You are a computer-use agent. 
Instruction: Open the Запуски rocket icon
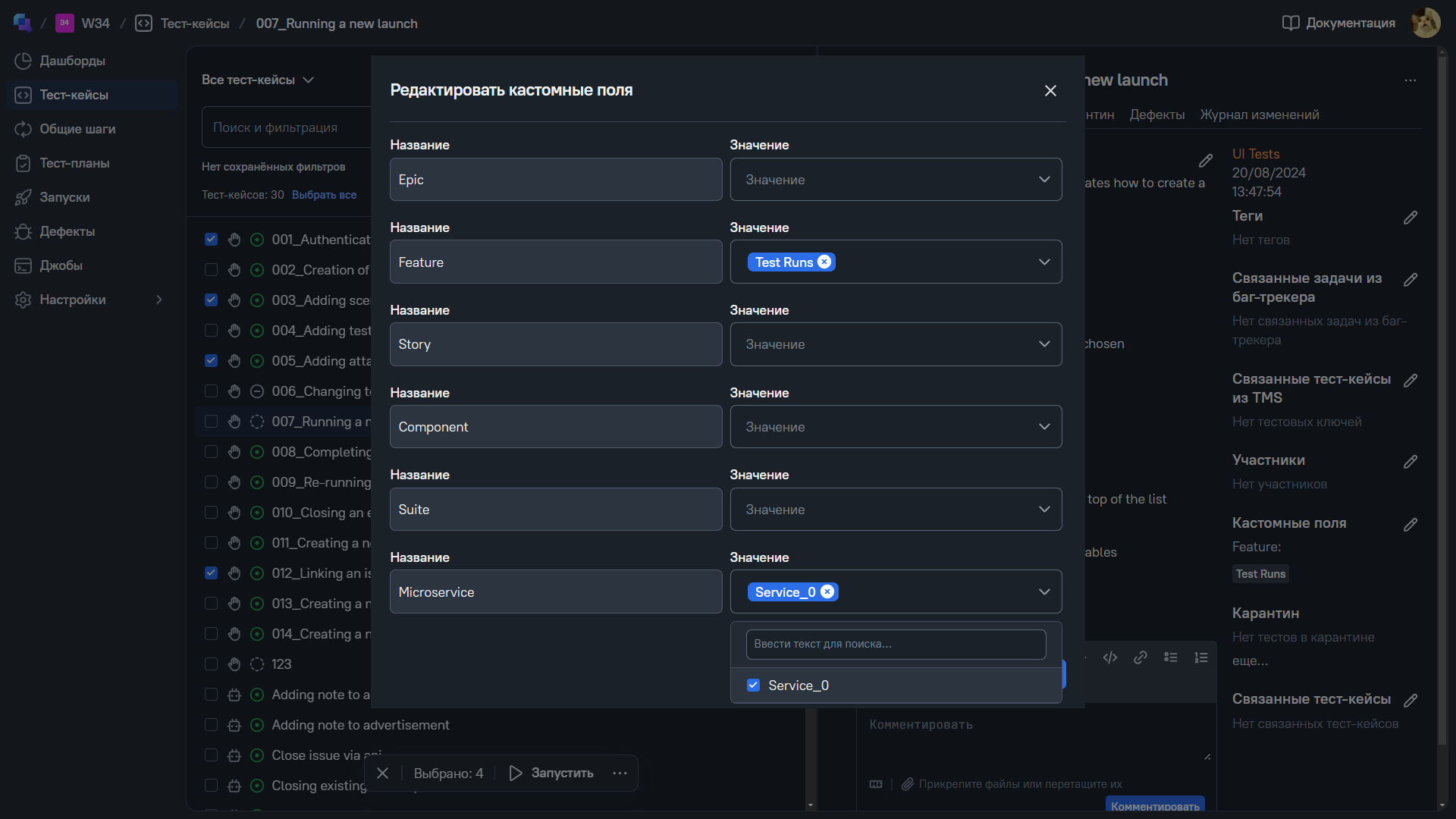[24, 197]
